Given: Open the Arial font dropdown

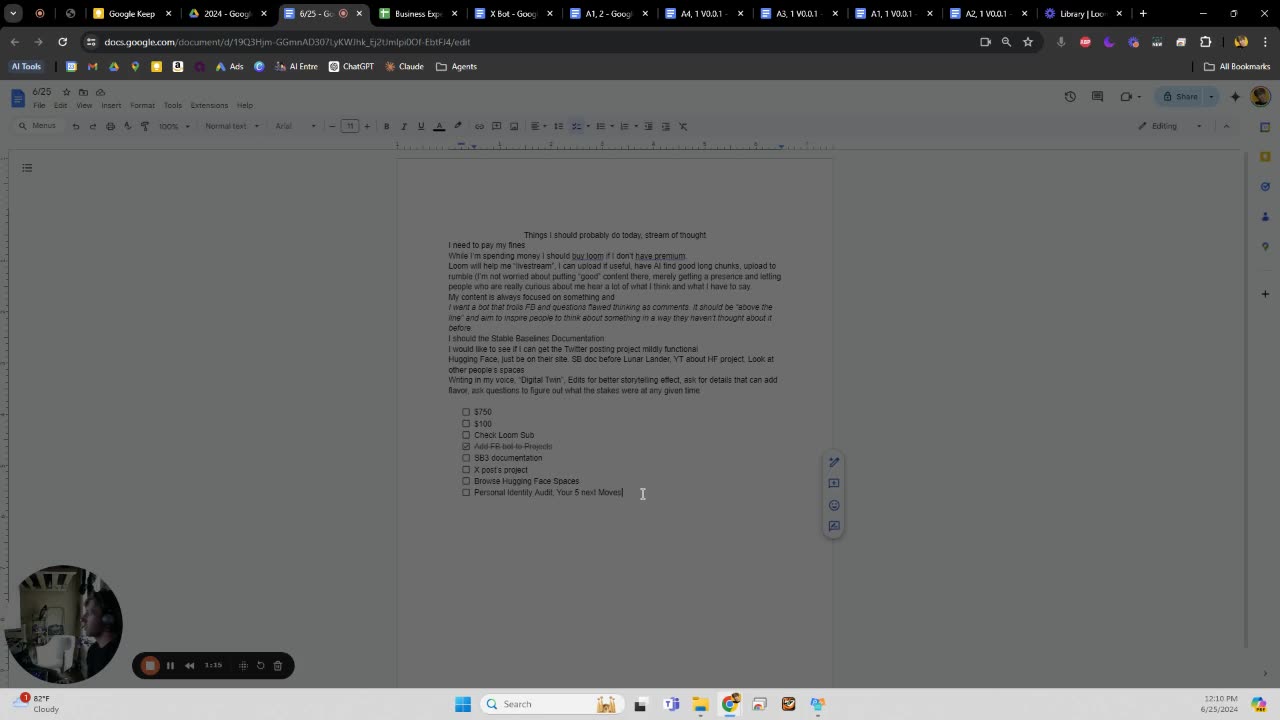Looking at the screenshot, I should pyautogui.click(x=295, y=126).
